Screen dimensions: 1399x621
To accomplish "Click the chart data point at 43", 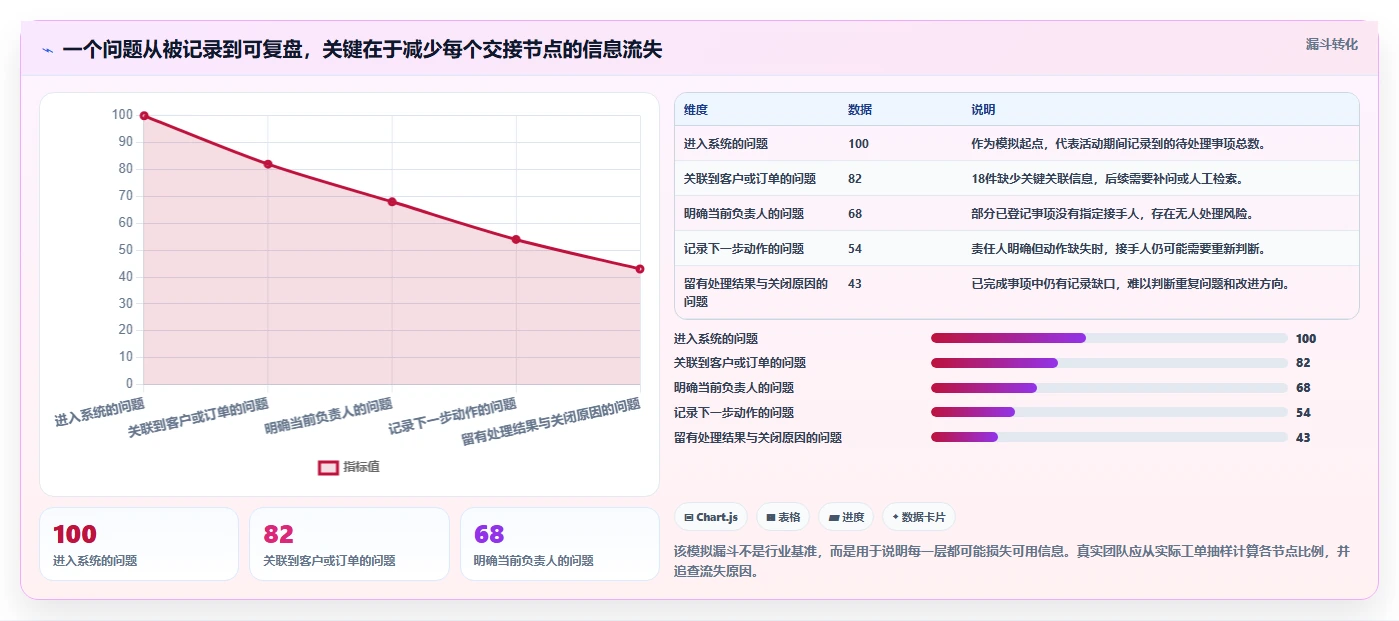I will 640,269.
